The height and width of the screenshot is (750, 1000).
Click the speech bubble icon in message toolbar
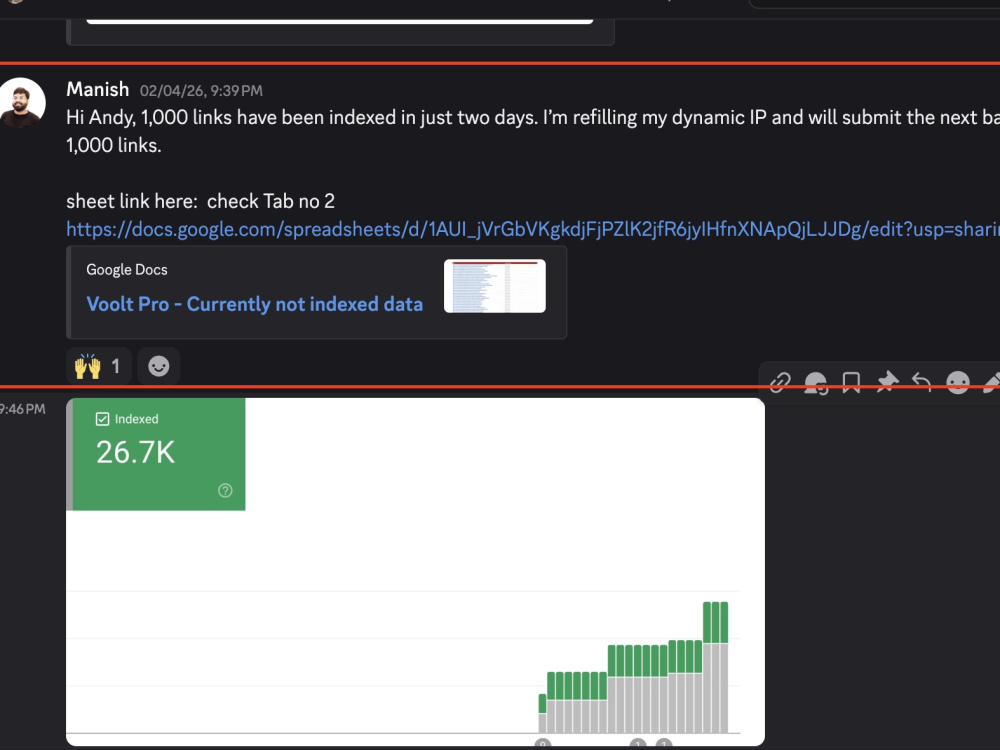(816, 382)
